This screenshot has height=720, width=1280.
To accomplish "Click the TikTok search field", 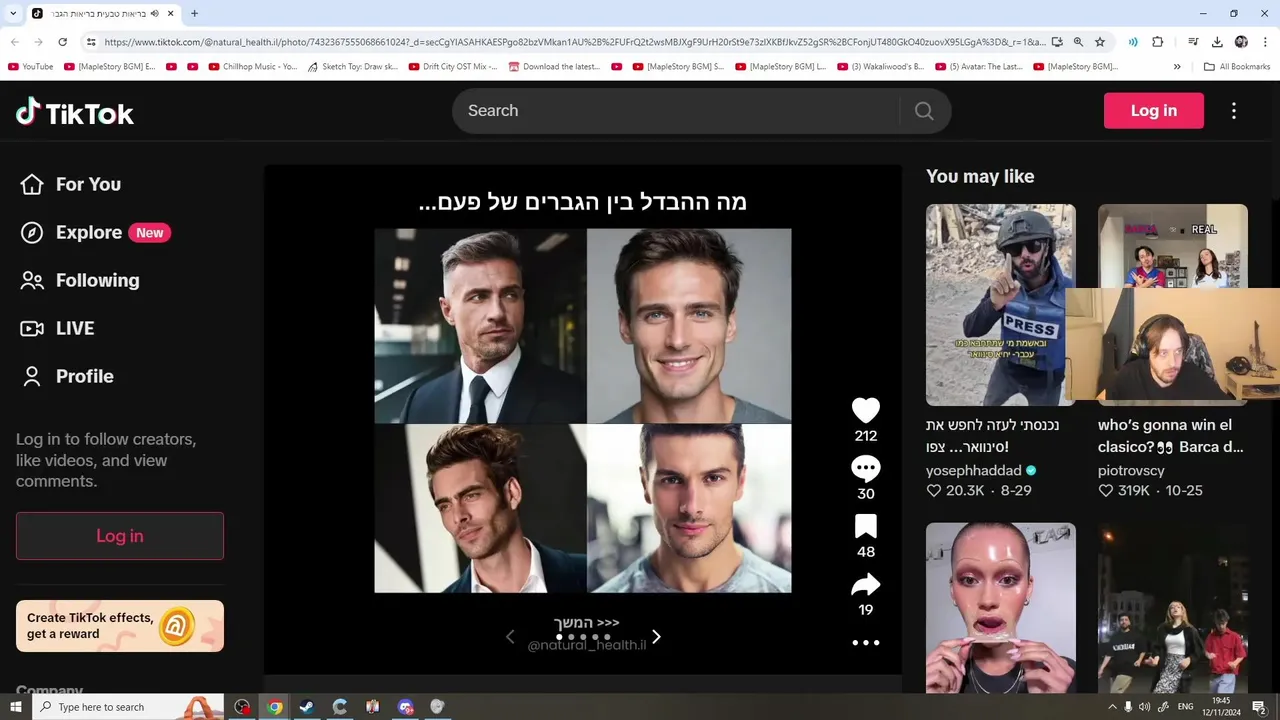I will 676,111.
